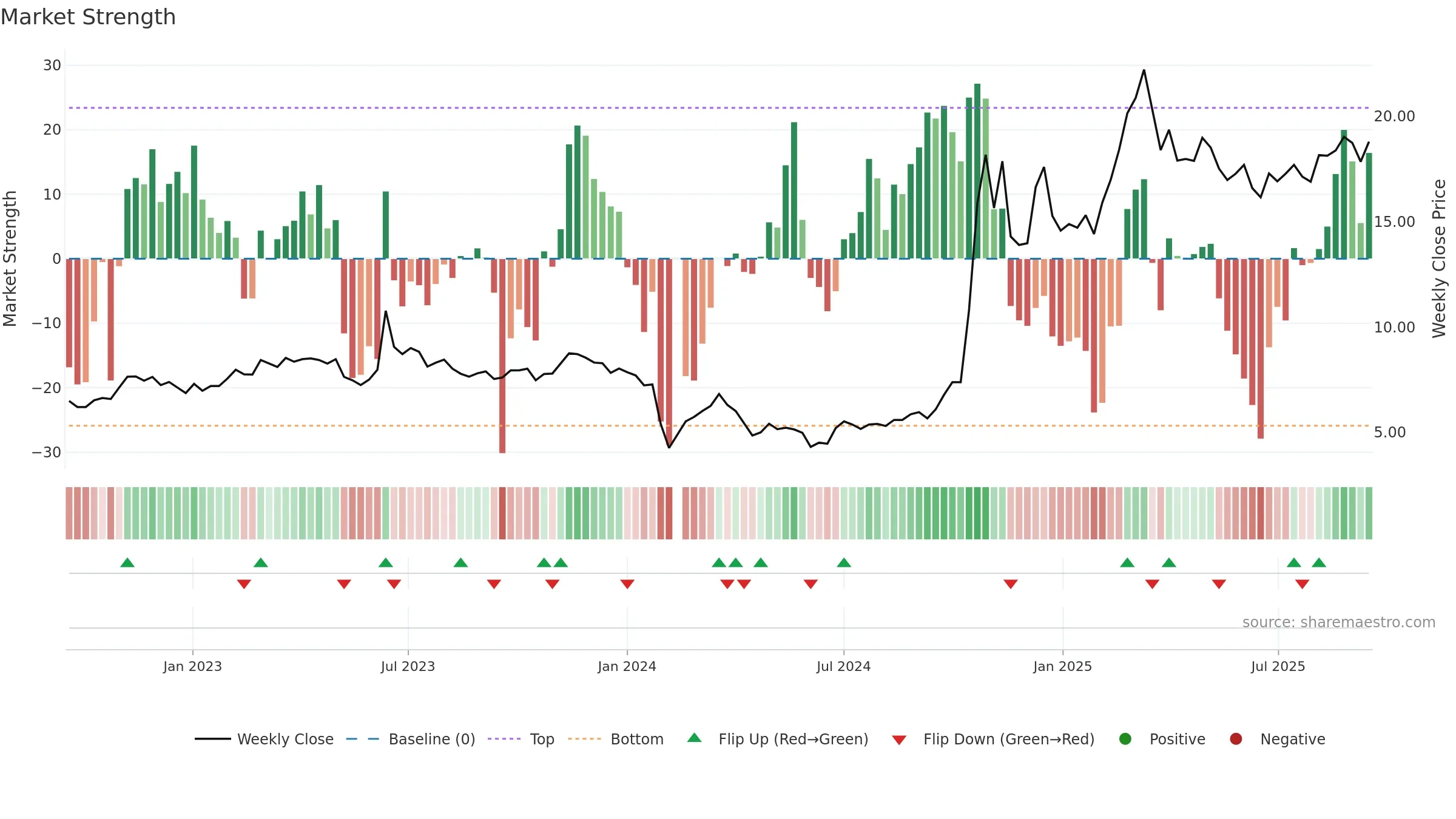Click the Market Strength chart title
This screenshot has width=1456, height=819.
tap(88, 17)
